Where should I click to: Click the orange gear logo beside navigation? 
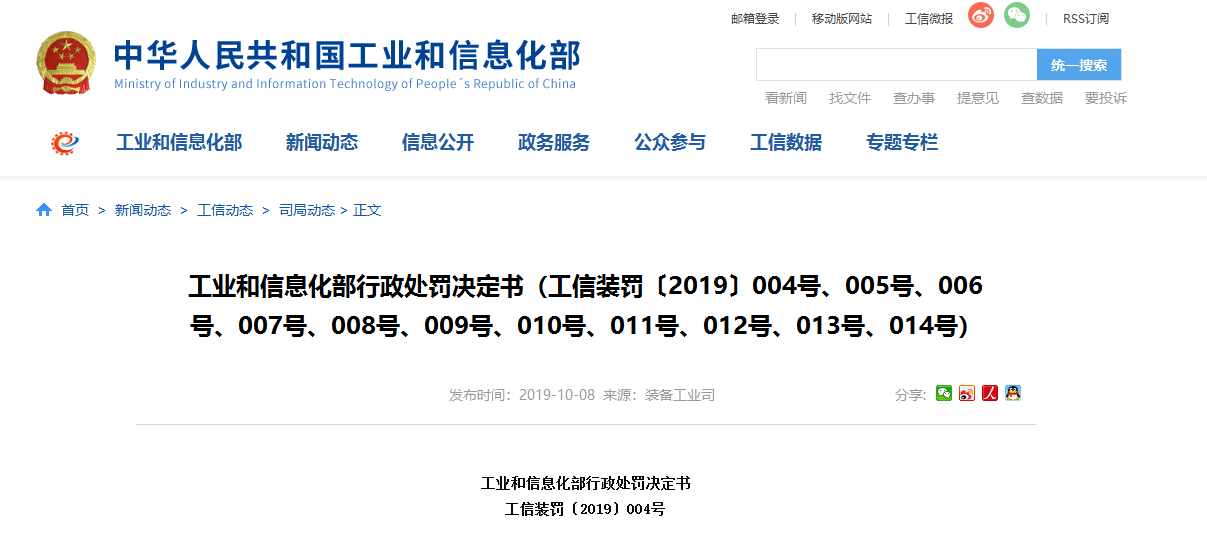coord(65,143)
